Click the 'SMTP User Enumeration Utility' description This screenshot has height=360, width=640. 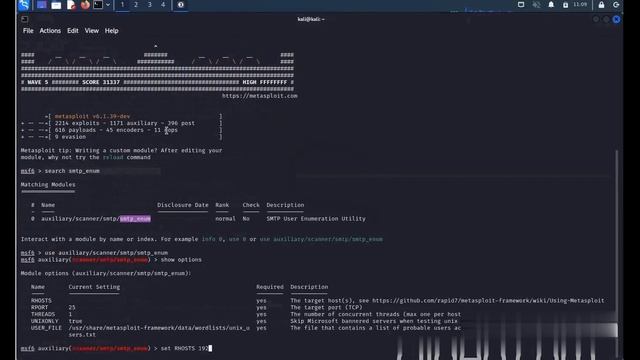pos(316,219)
